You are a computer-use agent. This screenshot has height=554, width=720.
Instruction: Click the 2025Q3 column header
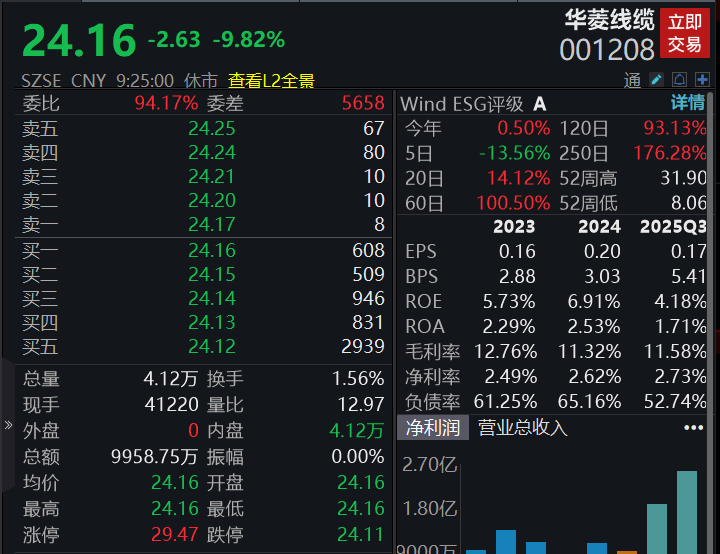[x=673, y=226]
